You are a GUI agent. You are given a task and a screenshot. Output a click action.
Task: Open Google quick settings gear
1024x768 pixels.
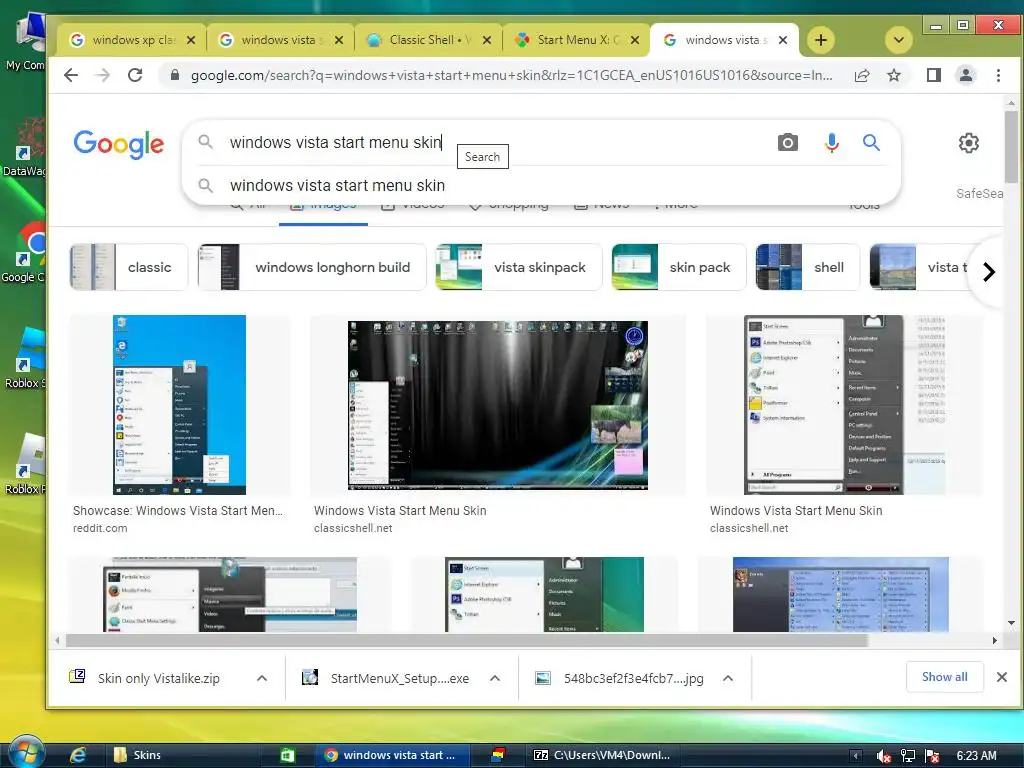tap(968, 142)
